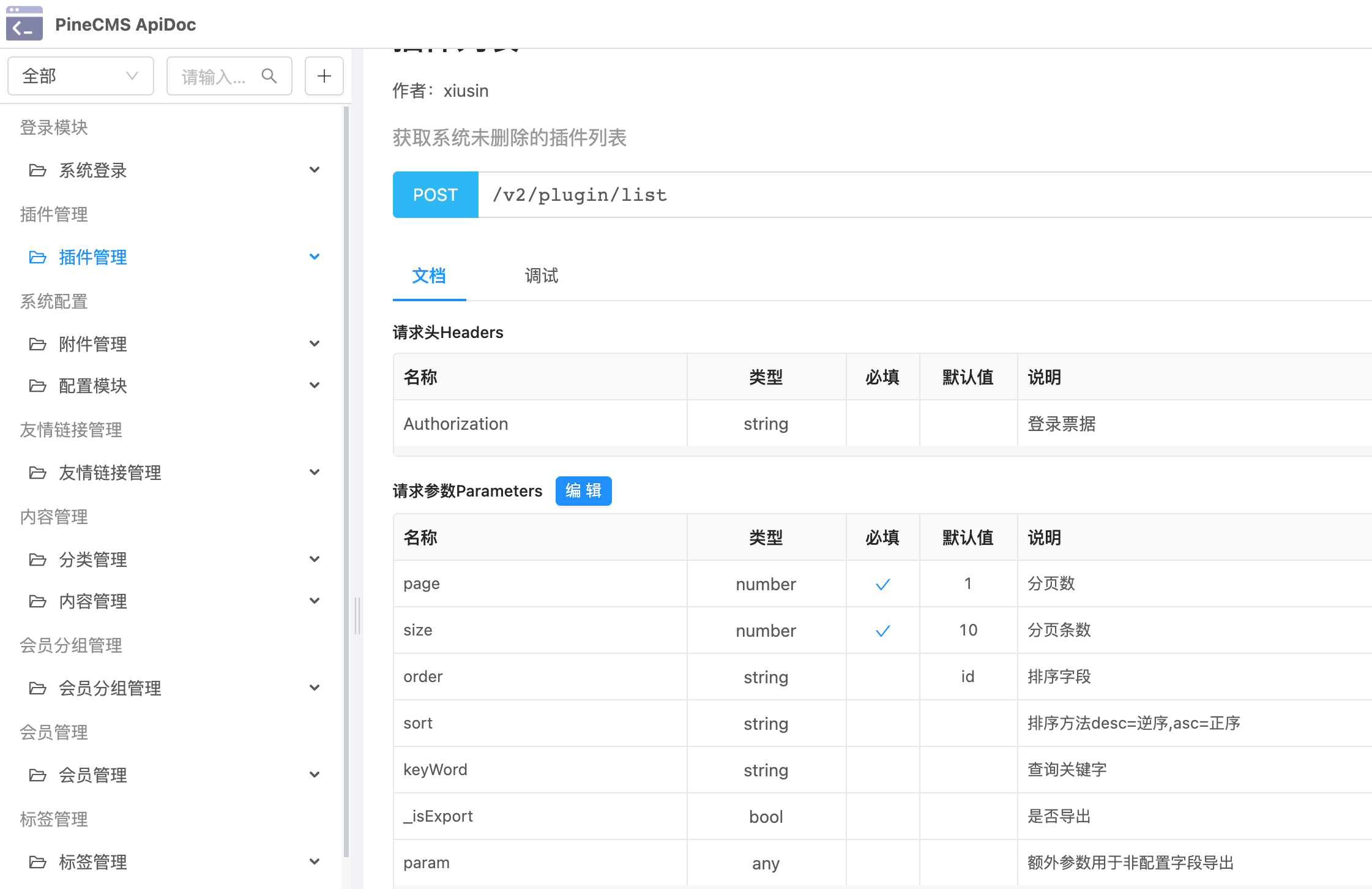Viewport: 1372px width, 889px height.
Task: Switch to the 调试 tab
Action: point(541,276)
